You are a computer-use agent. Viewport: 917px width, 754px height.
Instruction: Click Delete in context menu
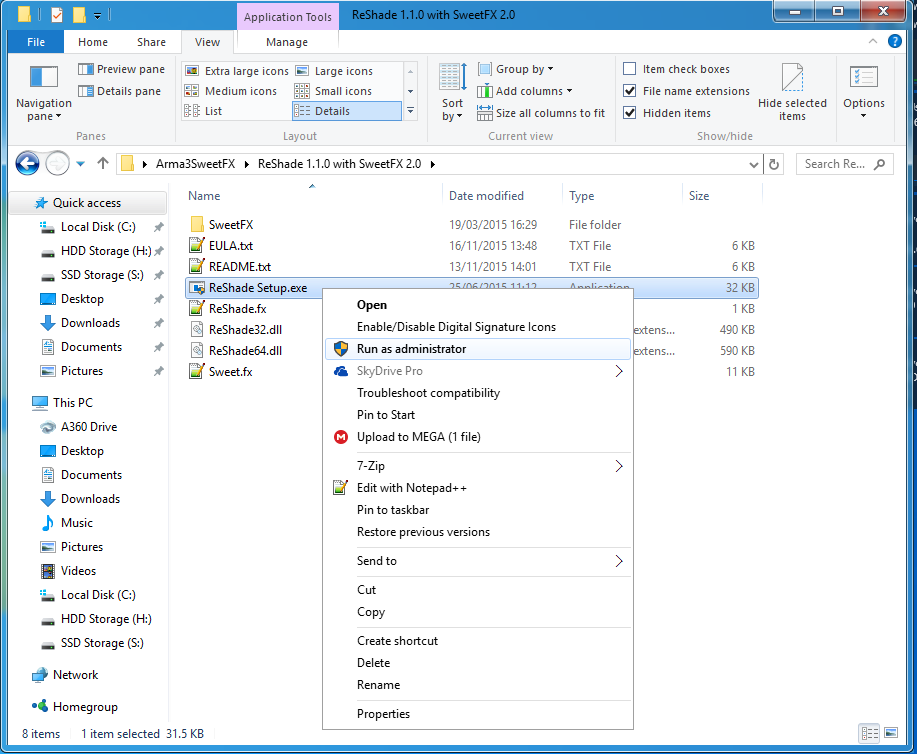pyautogui.click(x=477, y=663)
